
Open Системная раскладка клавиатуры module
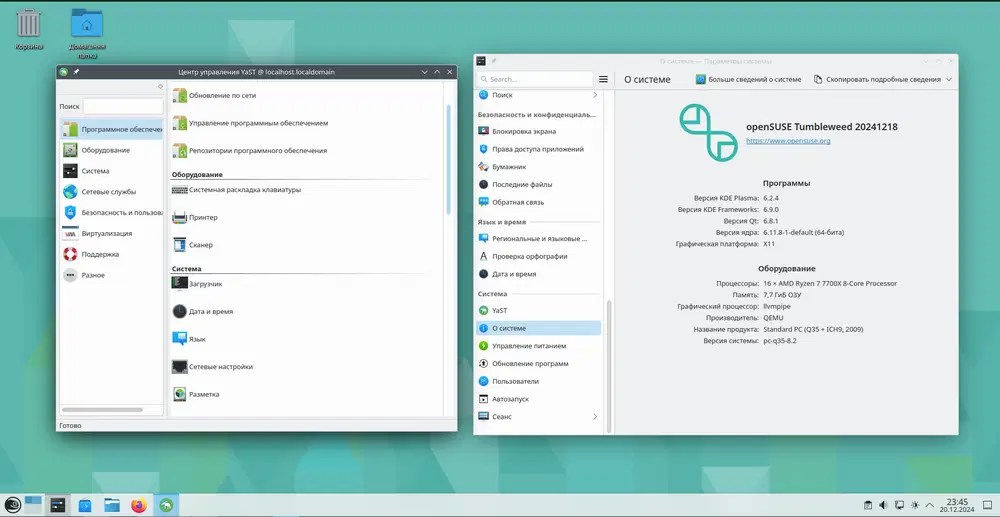[236, 190]
